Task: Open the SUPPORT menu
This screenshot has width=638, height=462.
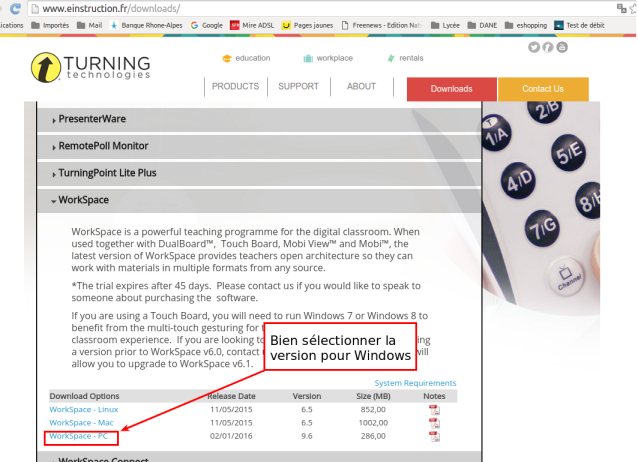Action: pos(298,86)
